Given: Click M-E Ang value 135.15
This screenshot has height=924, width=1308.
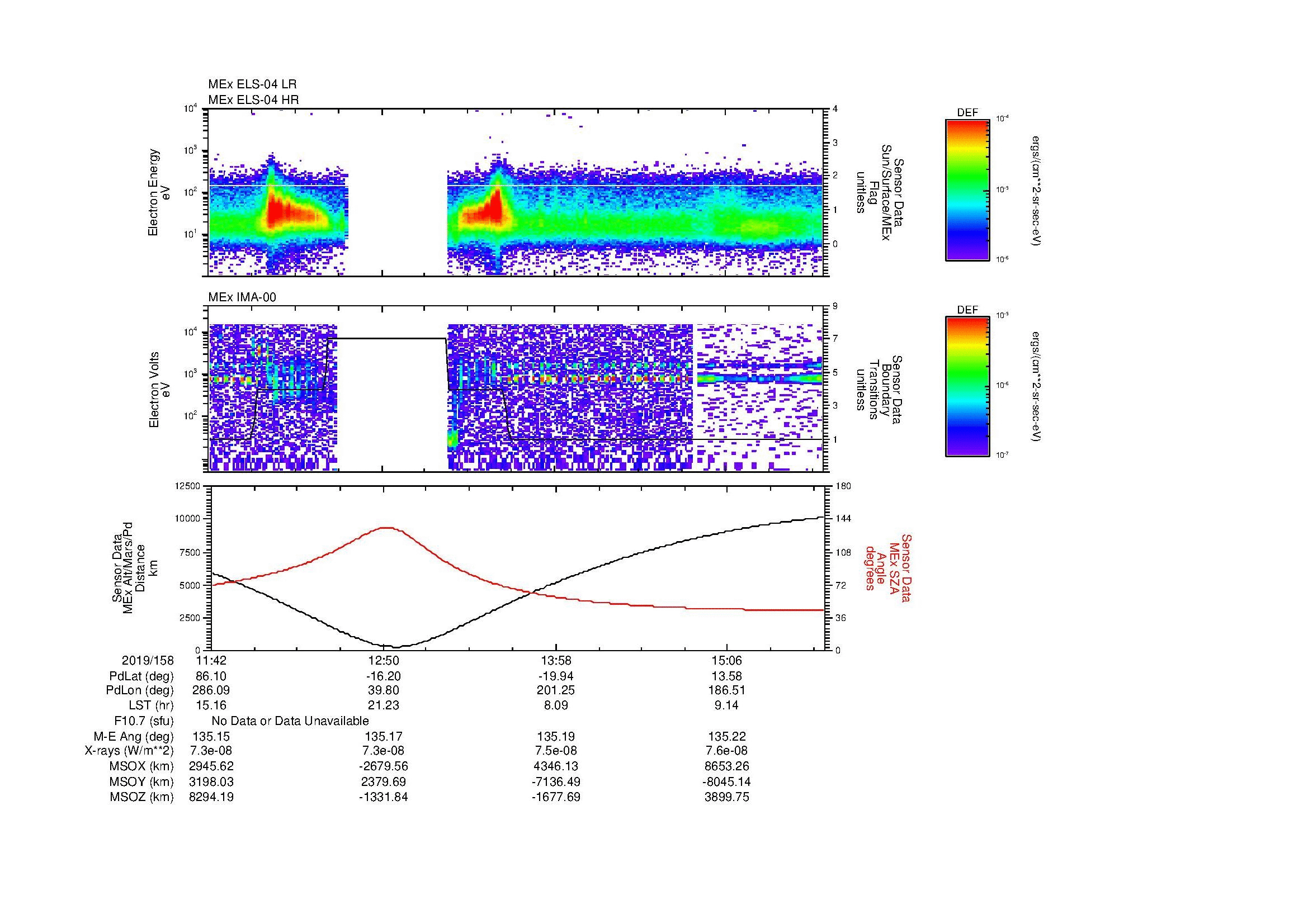Looking at the screenshot, I should [x=211, y=737].
